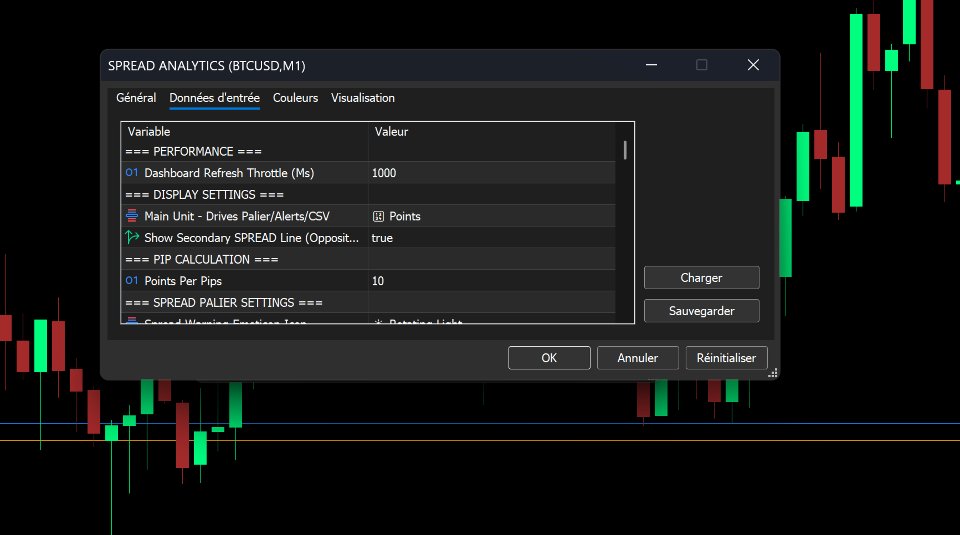Image resolution: width=960 pixels, height=535 pixels.
Task: Select the Données d'entrée tab
Action: click(x=214, y=98)
